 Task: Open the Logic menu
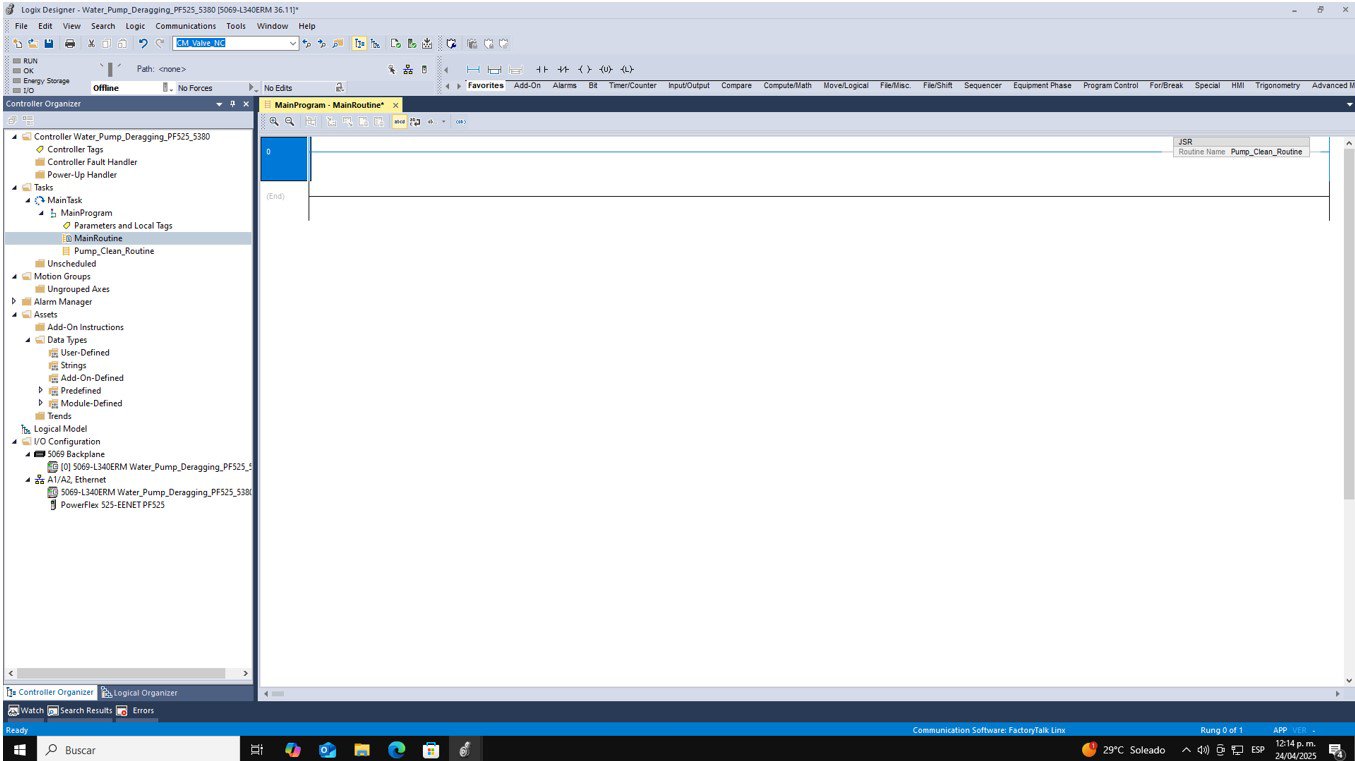[x=135, y=26]
